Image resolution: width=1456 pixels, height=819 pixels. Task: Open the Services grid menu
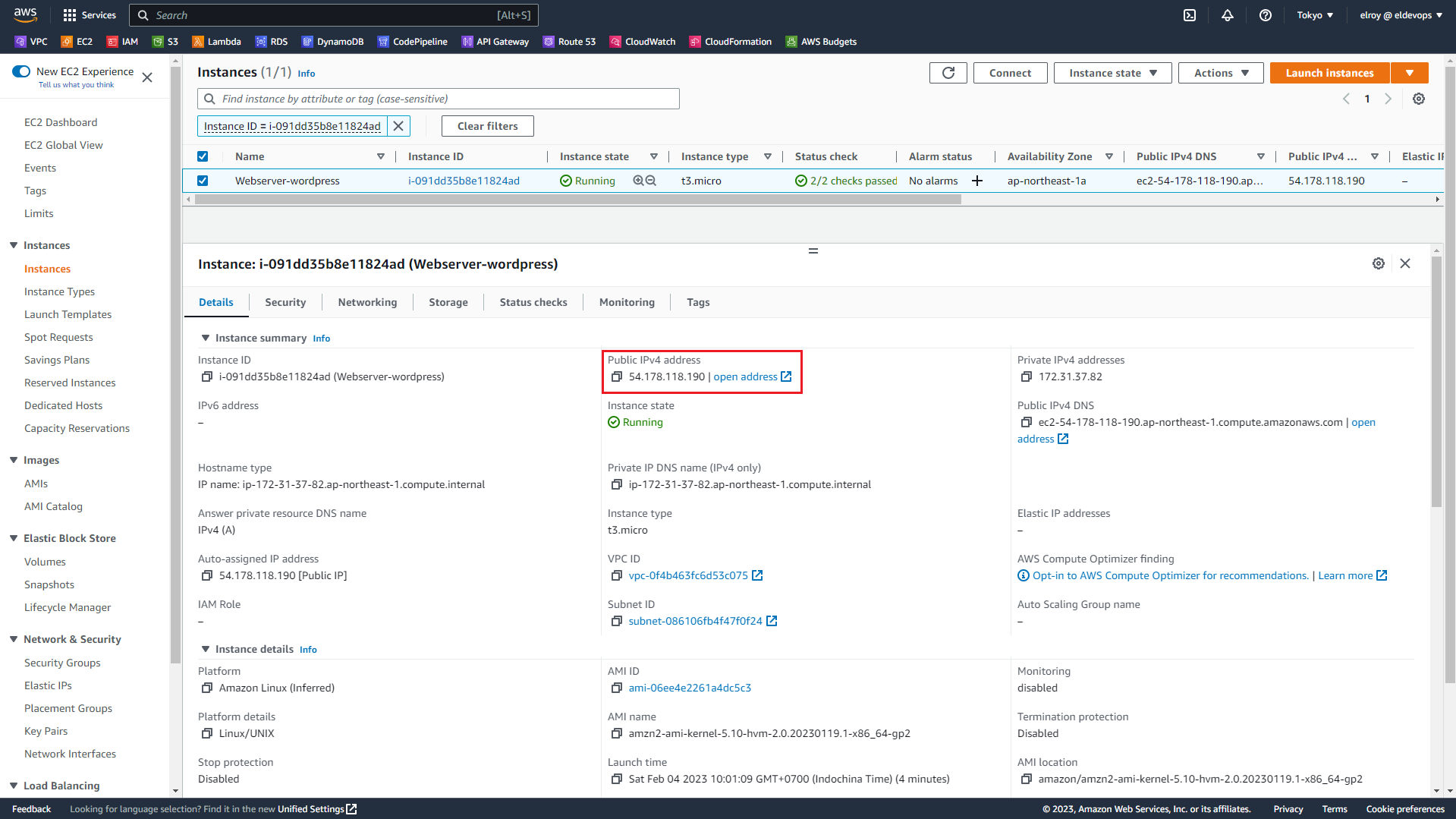[90, 15]
